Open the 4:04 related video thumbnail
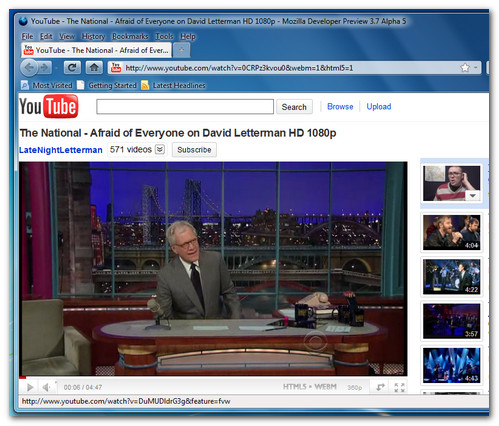This screenshot has height=426, width=499. 451,232
